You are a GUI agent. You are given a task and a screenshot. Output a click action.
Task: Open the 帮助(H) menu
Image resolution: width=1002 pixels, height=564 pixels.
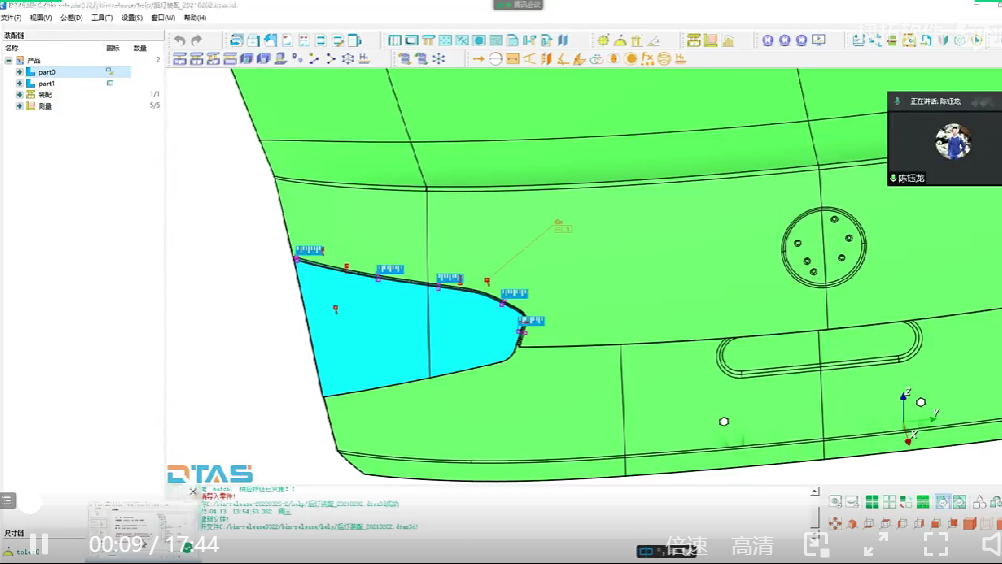click(x=195, y=18)
